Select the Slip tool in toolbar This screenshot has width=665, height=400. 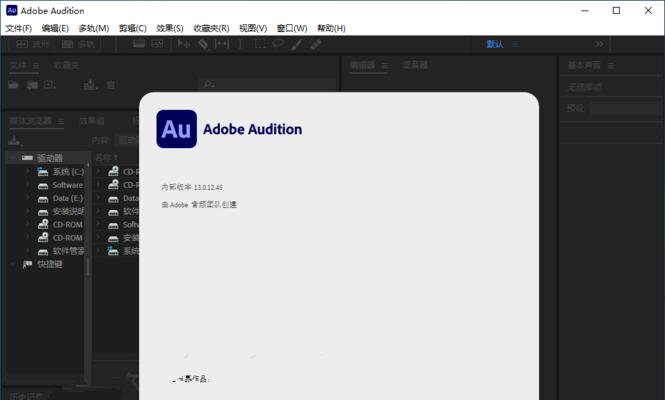point(222,44)
